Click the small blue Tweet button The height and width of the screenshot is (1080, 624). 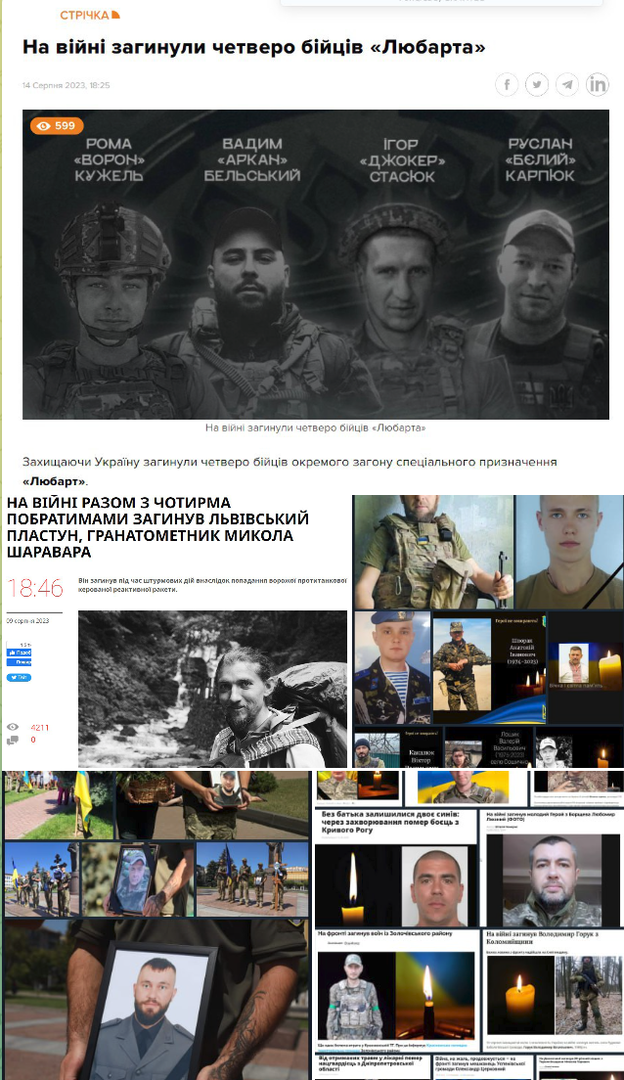pos(18,677)
